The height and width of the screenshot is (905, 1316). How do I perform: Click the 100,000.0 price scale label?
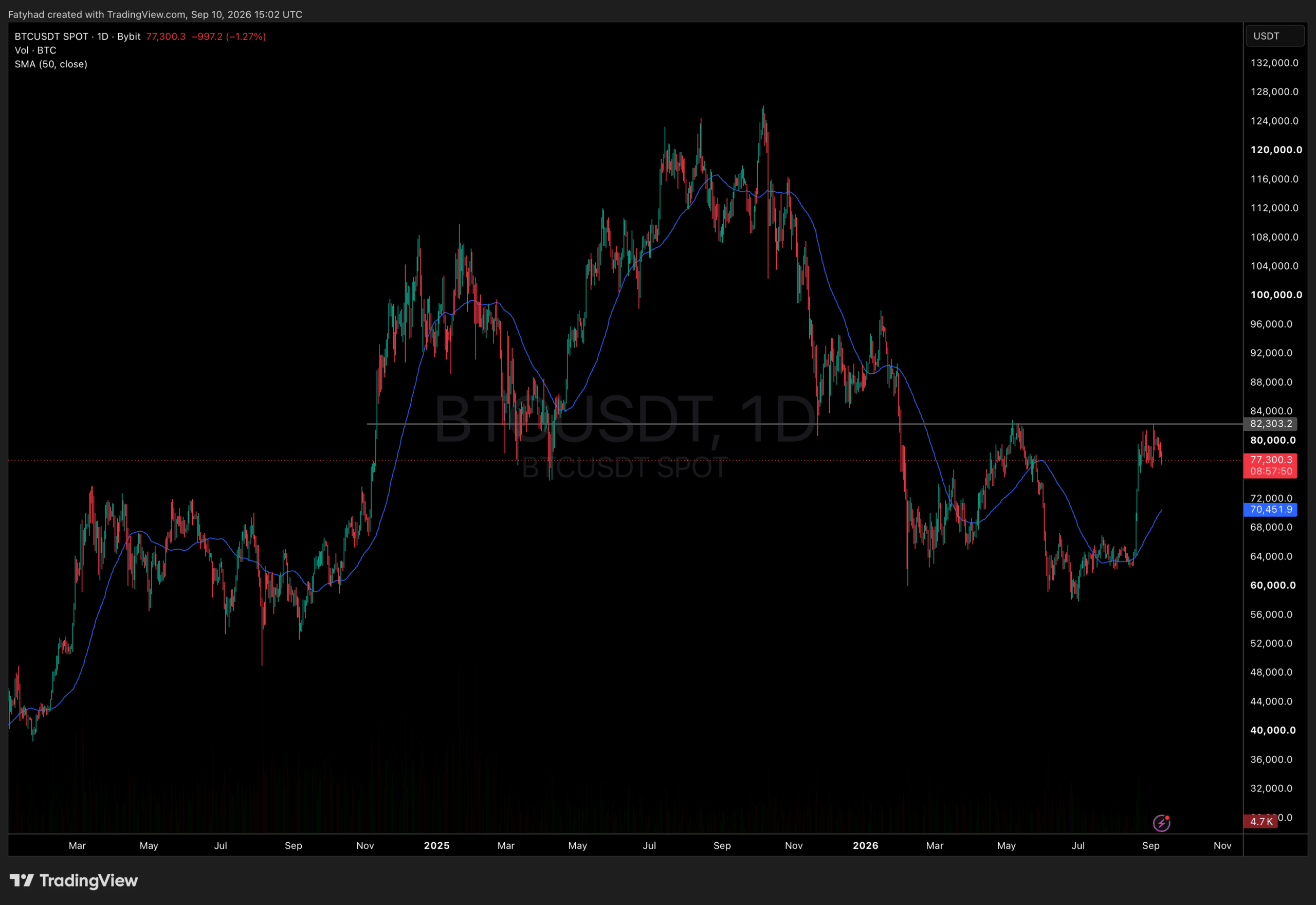click(x=1276, y=295)
